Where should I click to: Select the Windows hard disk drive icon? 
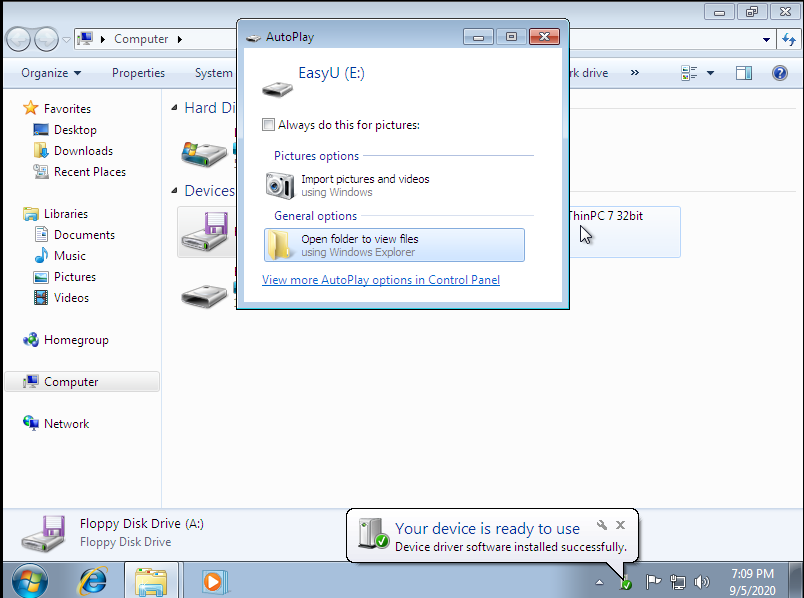pos(204,153)
